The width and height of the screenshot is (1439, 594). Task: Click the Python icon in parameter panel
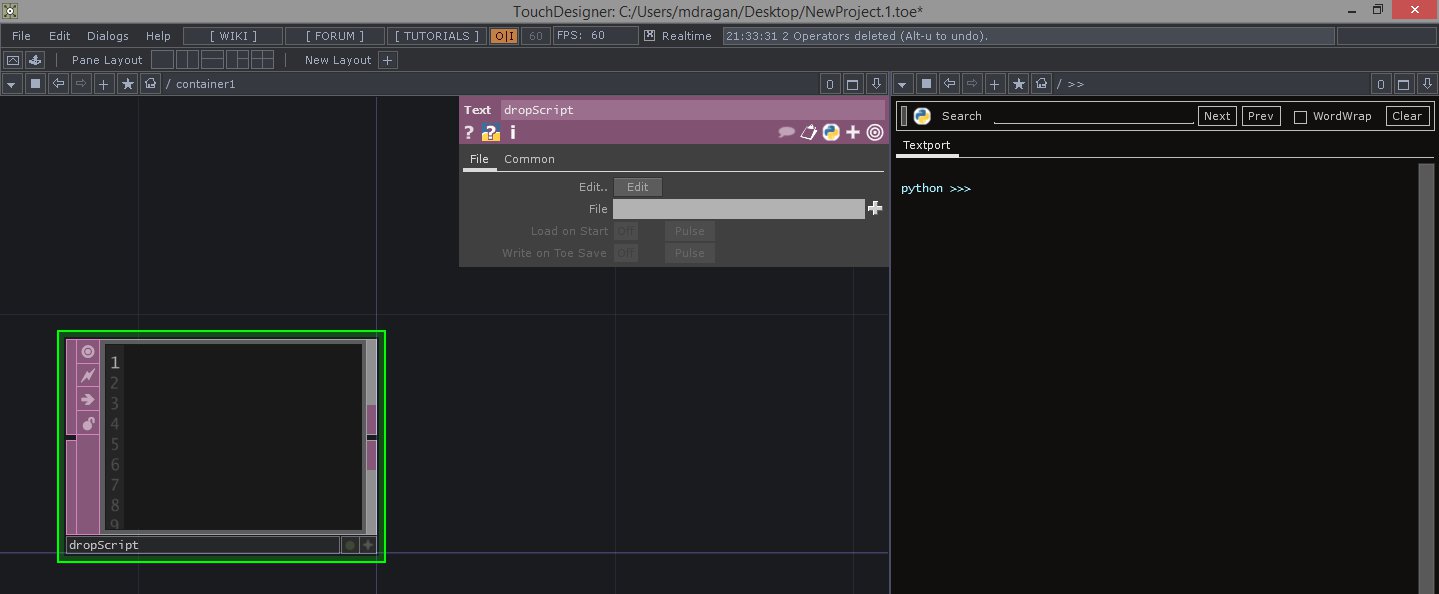point(830,132)
